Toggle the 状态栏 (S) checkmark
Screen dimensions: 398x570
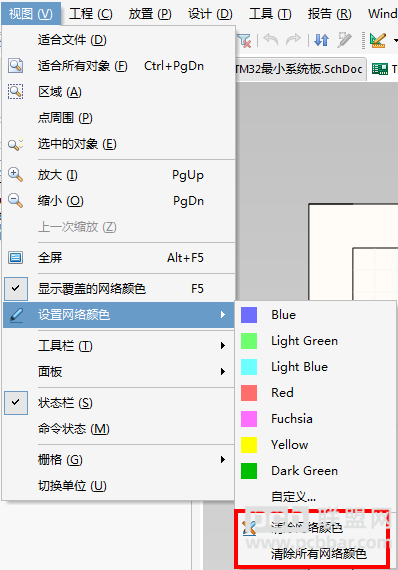click(x=16, y=403)
